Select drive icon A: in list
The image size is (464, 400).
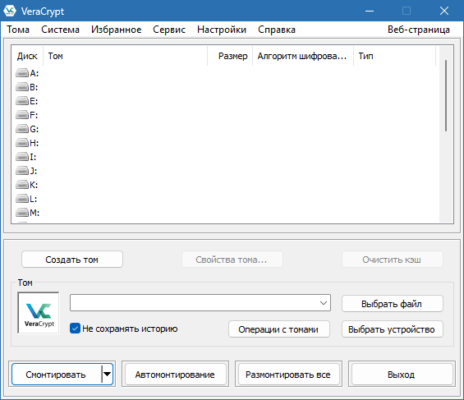(22, 73)
